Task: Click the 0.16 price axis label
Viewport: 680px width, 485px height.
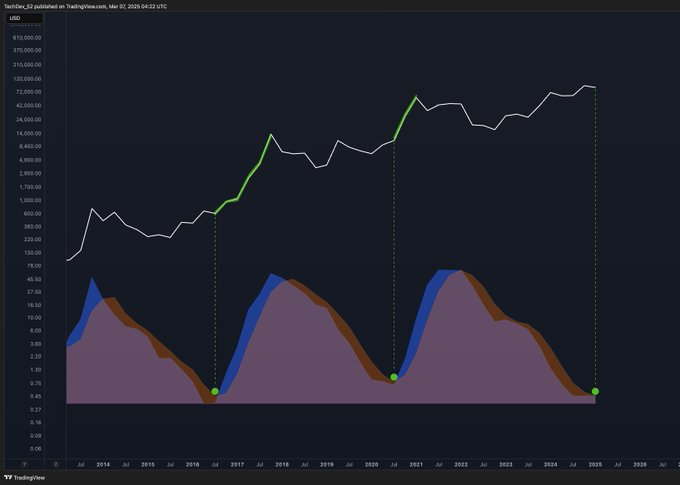Action: coord(36,422)
